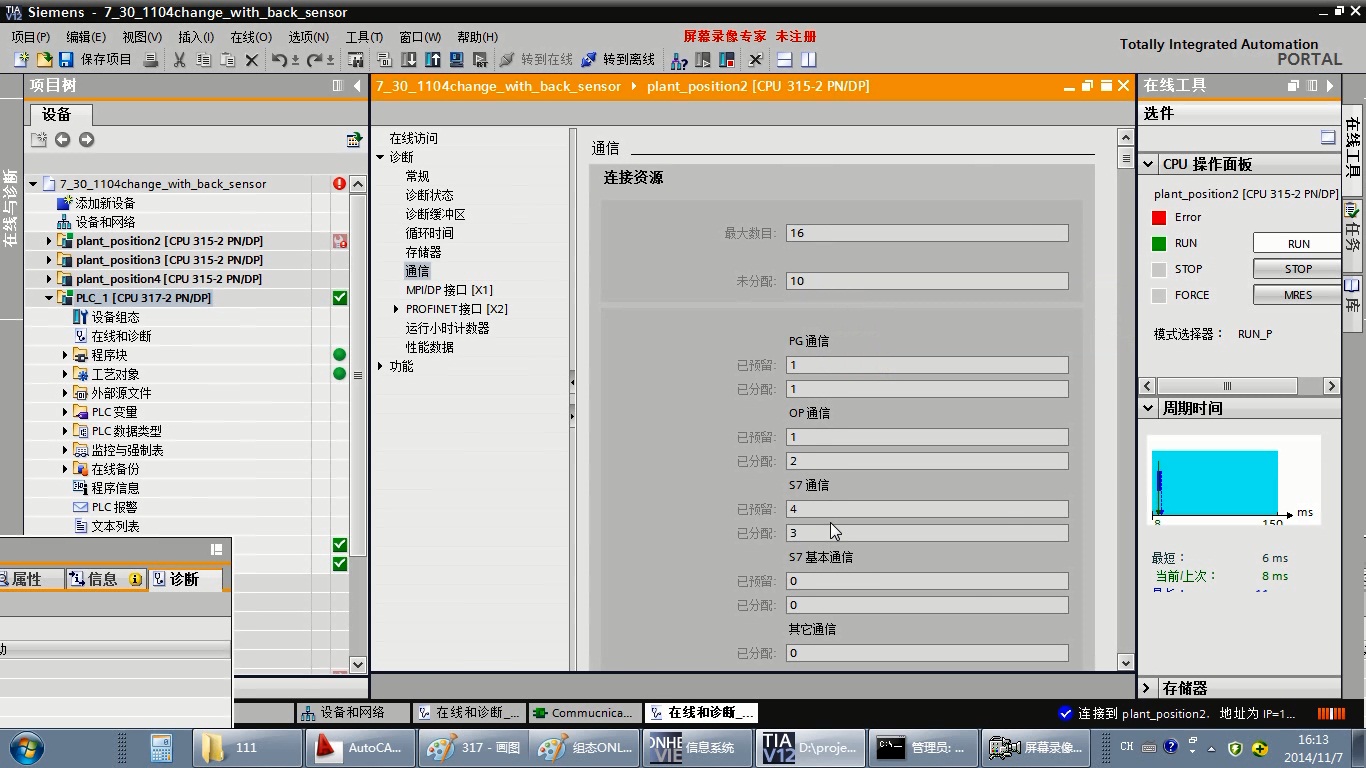This screenshot has height=768, width=1366.
Task: Click the paste icon in toolbar
Action: click(x=228, y=60)
